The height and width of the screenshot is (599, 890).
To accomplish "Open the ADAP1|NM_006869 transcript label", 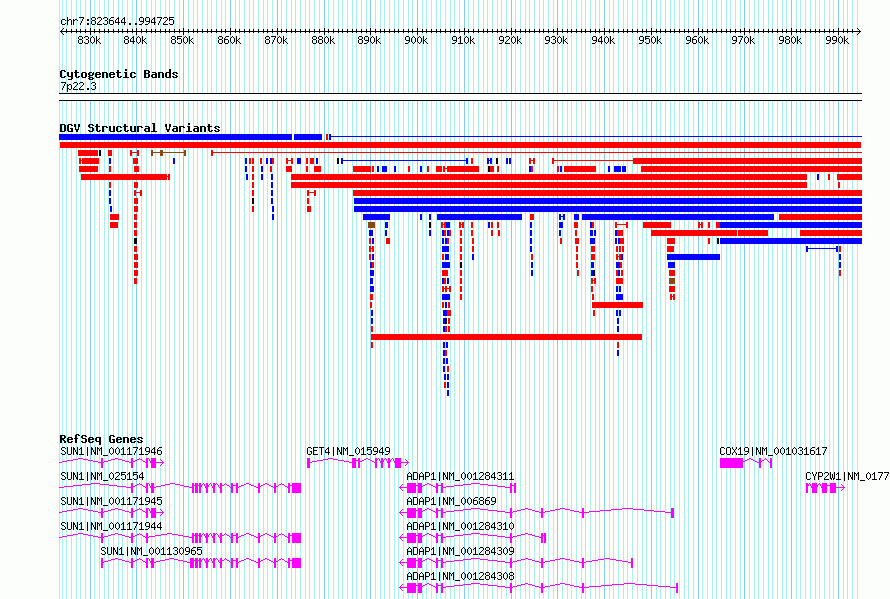I will (451, 501).
